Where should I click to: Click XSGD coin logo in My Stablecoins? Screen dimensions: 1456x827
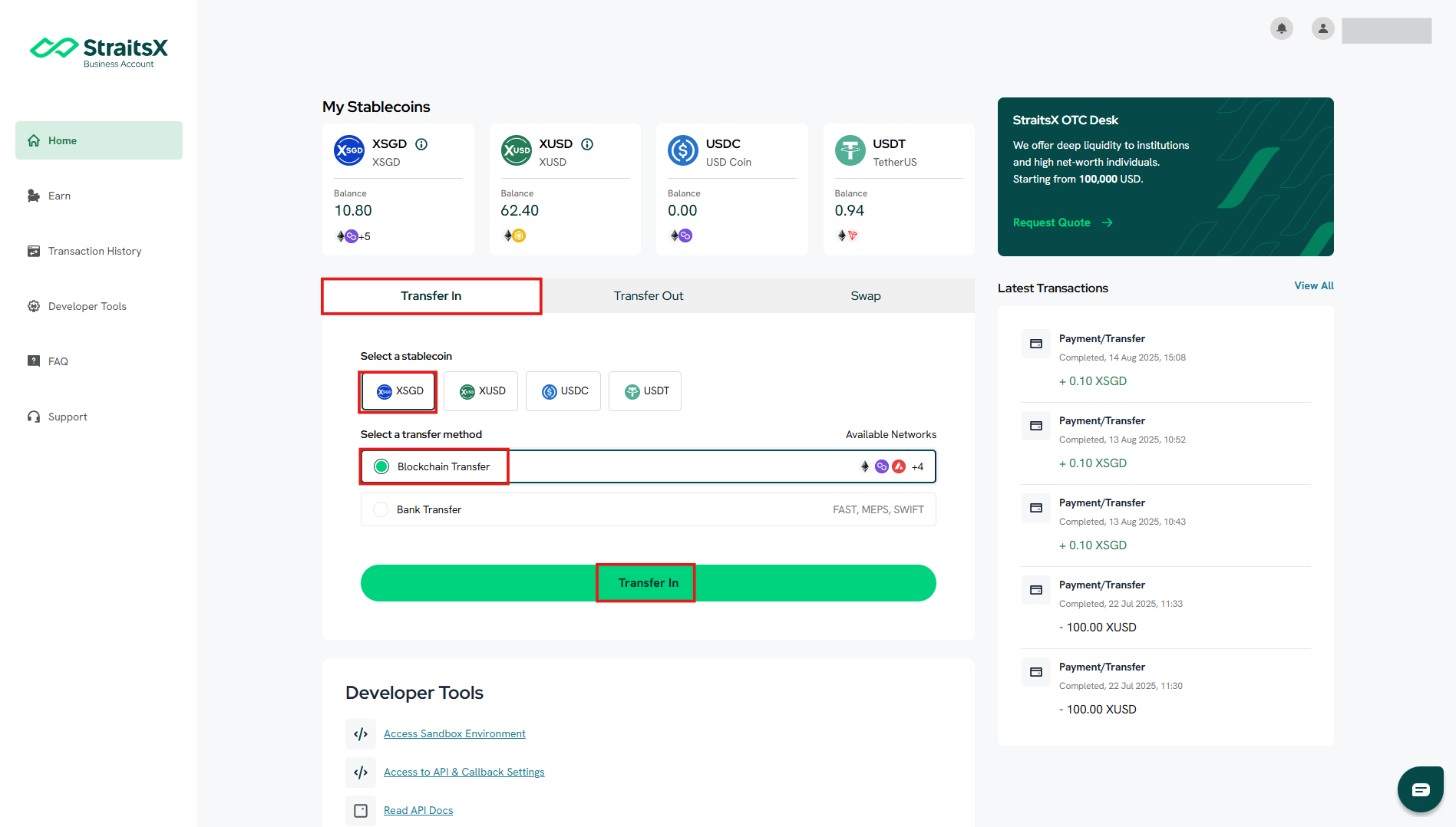point(349,150)
